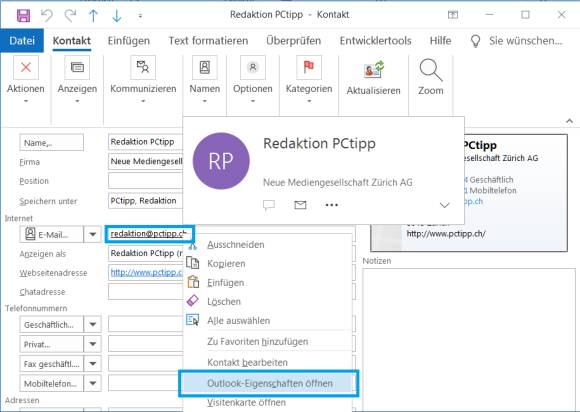
Task: Go to previous item with up arrow
Action: tap(93, 16)
